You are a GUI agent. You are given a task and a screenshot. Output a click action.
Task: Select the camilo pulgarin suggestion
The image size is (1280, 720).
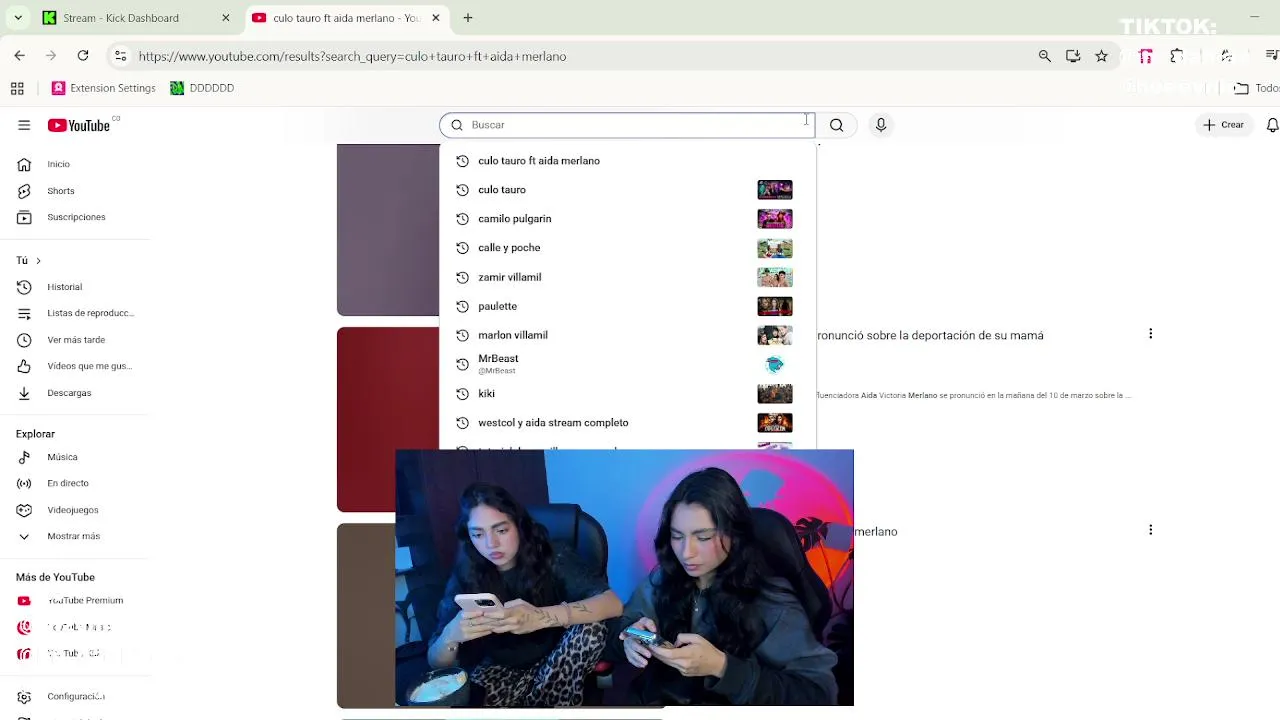[627, 219]
